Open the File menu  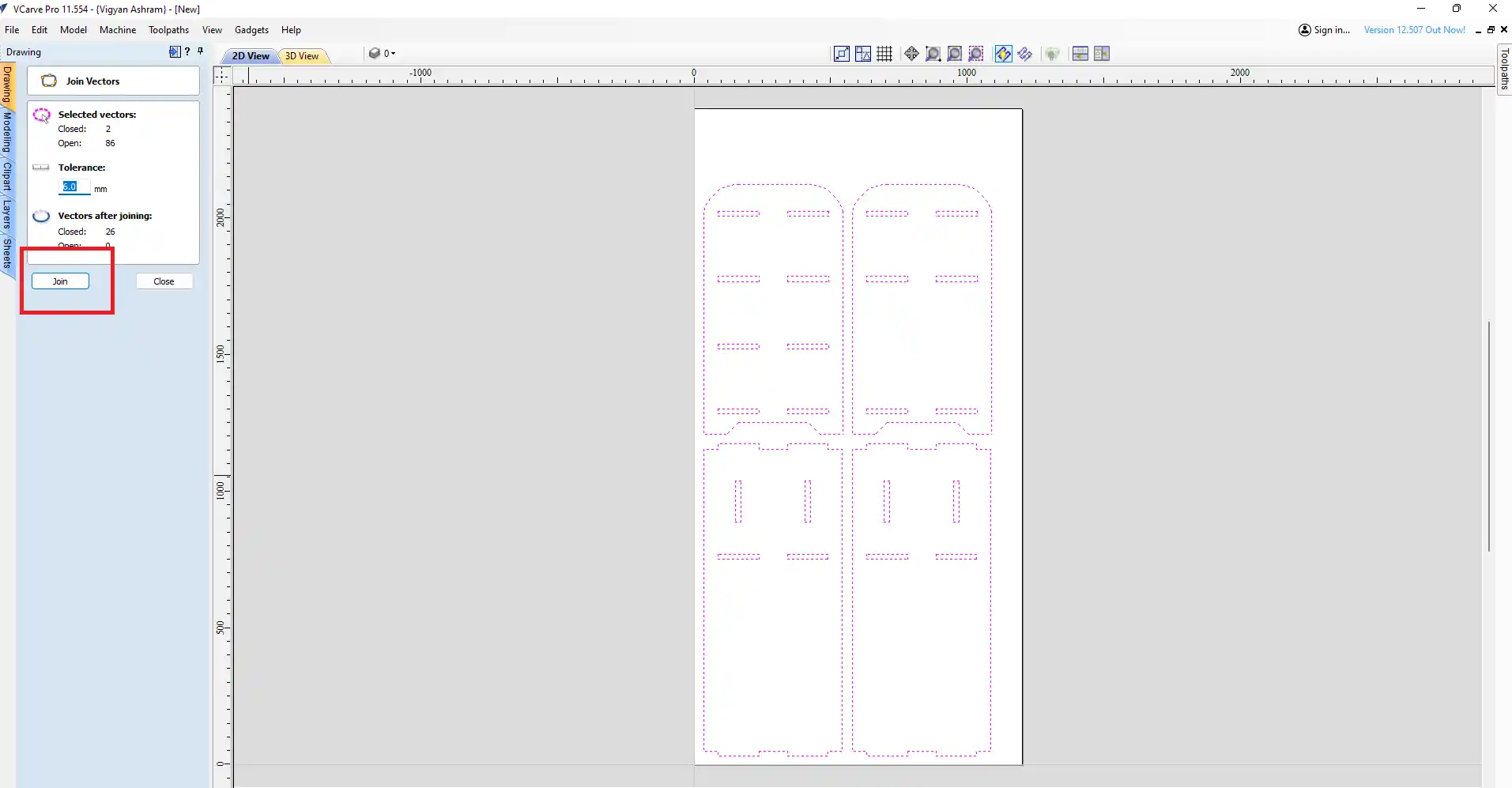(x=12, y=30)
